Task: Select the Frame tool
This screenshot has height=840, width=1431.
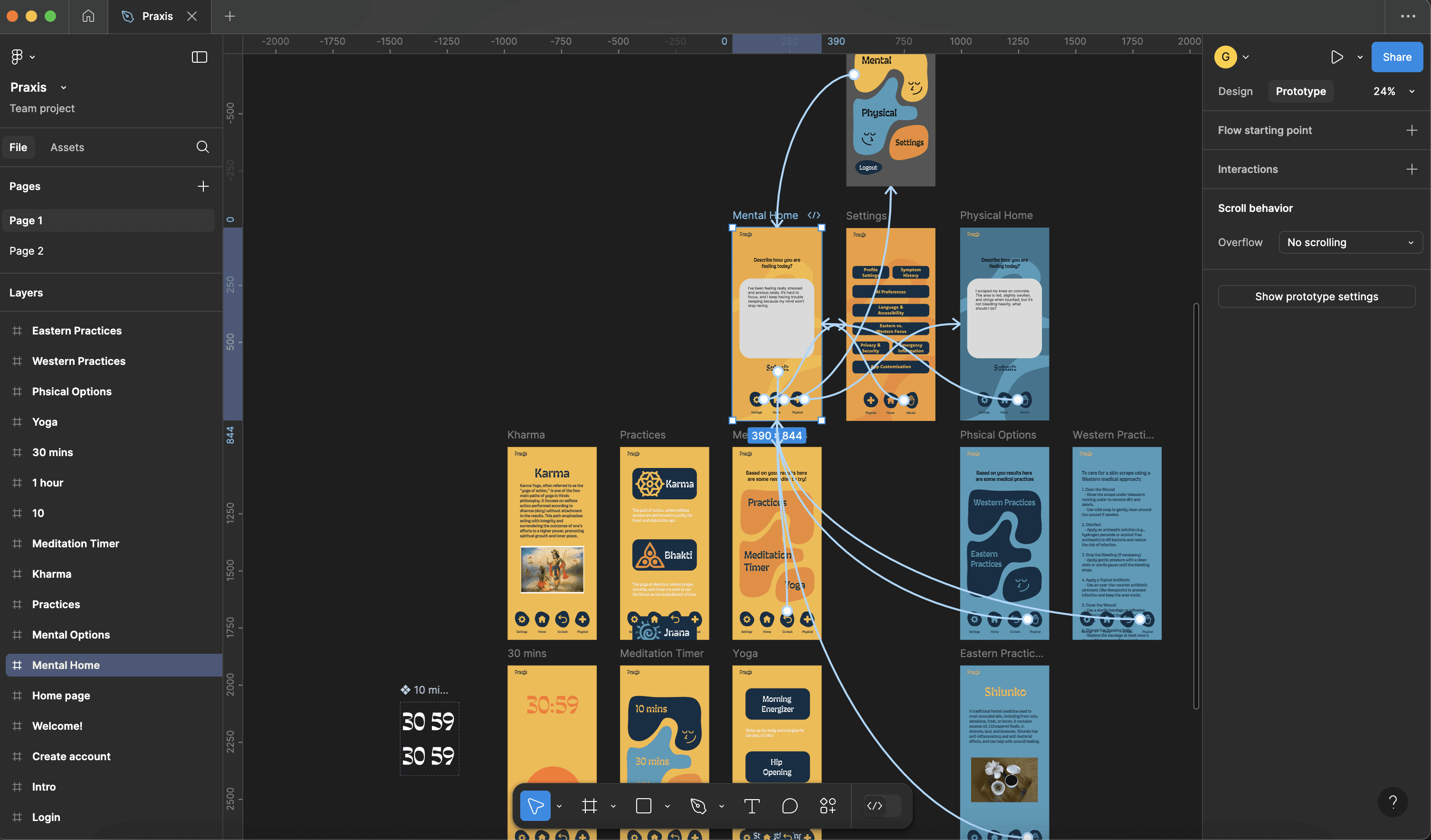Action: (590, 805)
